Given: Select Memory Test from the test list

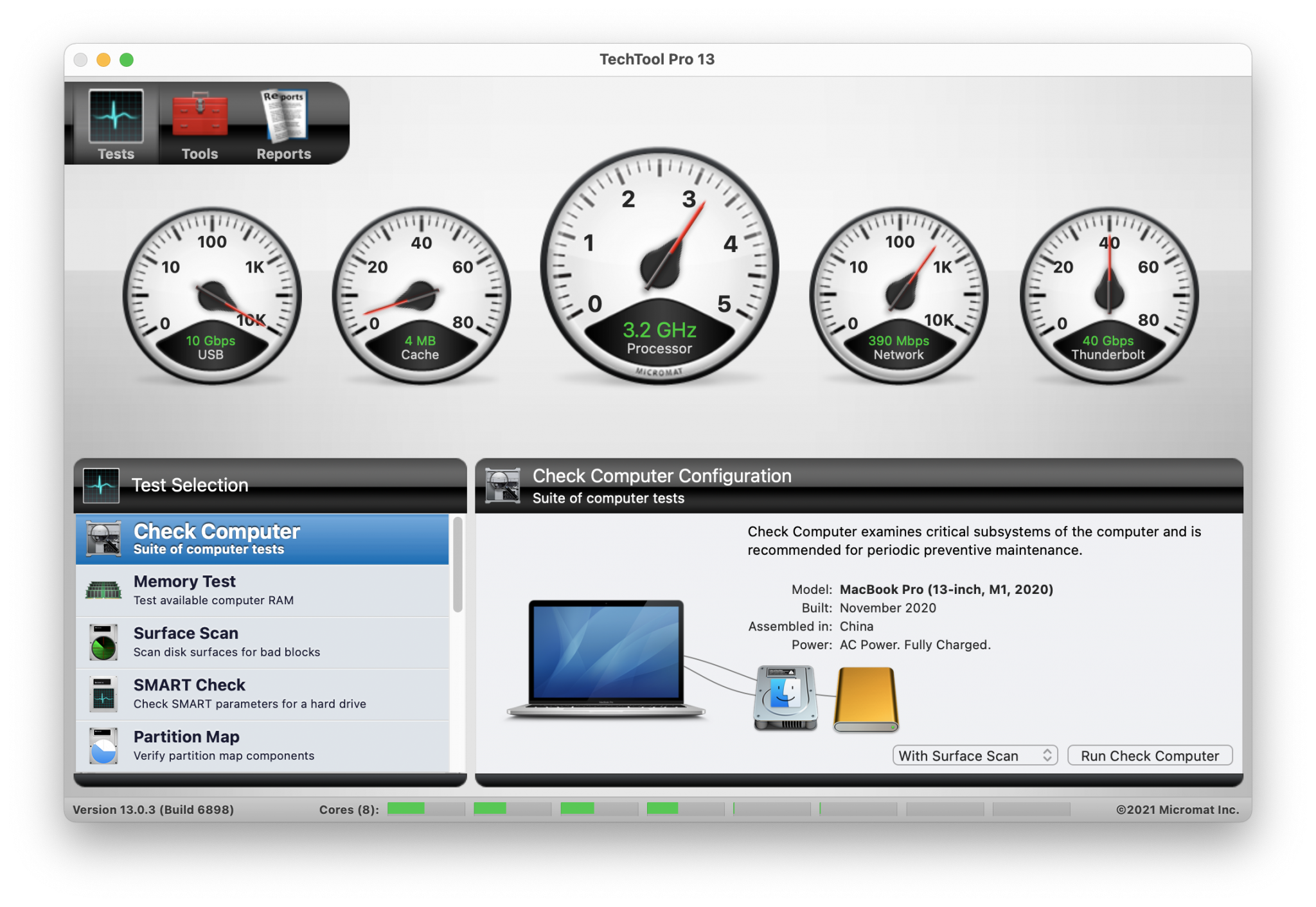Looking at the screenshot, I should [x=257, y=589].
